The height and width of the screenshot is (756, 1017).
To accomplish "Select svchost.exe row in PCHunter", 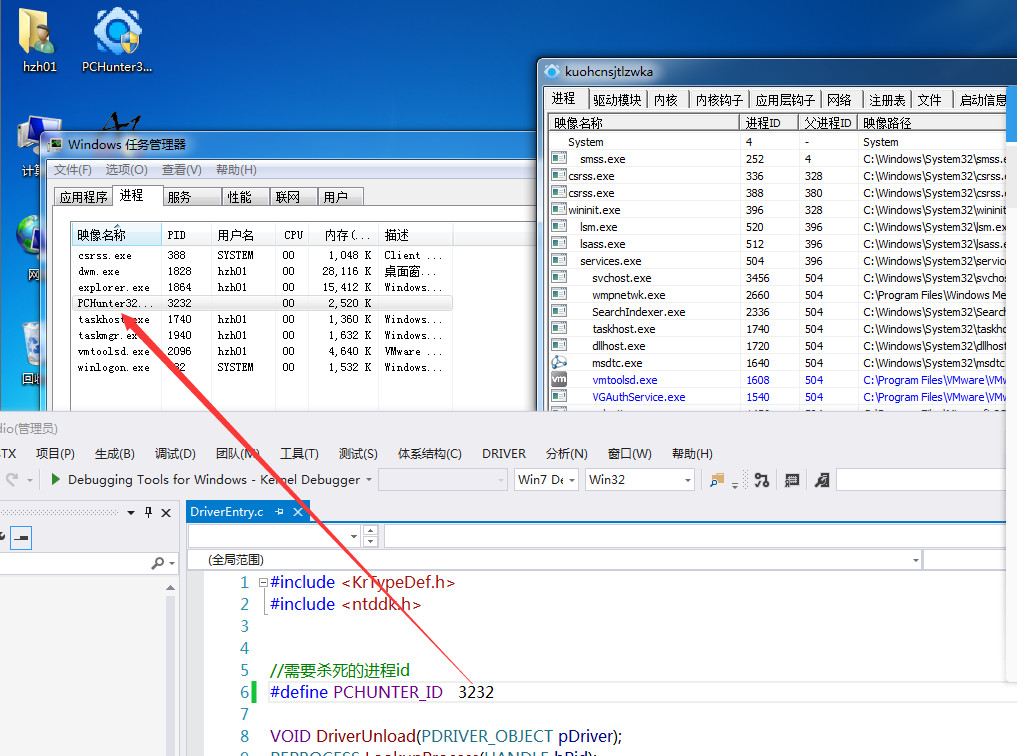I will point(778,278).
